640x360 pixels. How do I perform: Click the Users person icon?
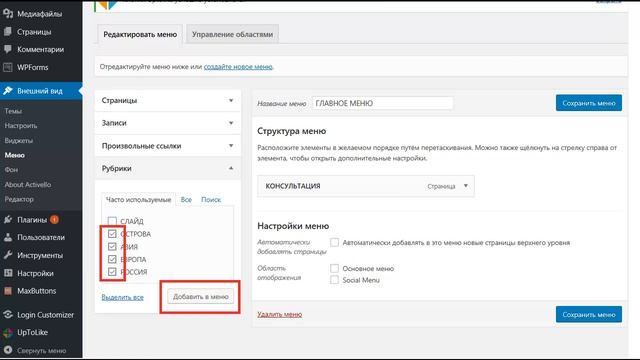click(x=8, y=237)
